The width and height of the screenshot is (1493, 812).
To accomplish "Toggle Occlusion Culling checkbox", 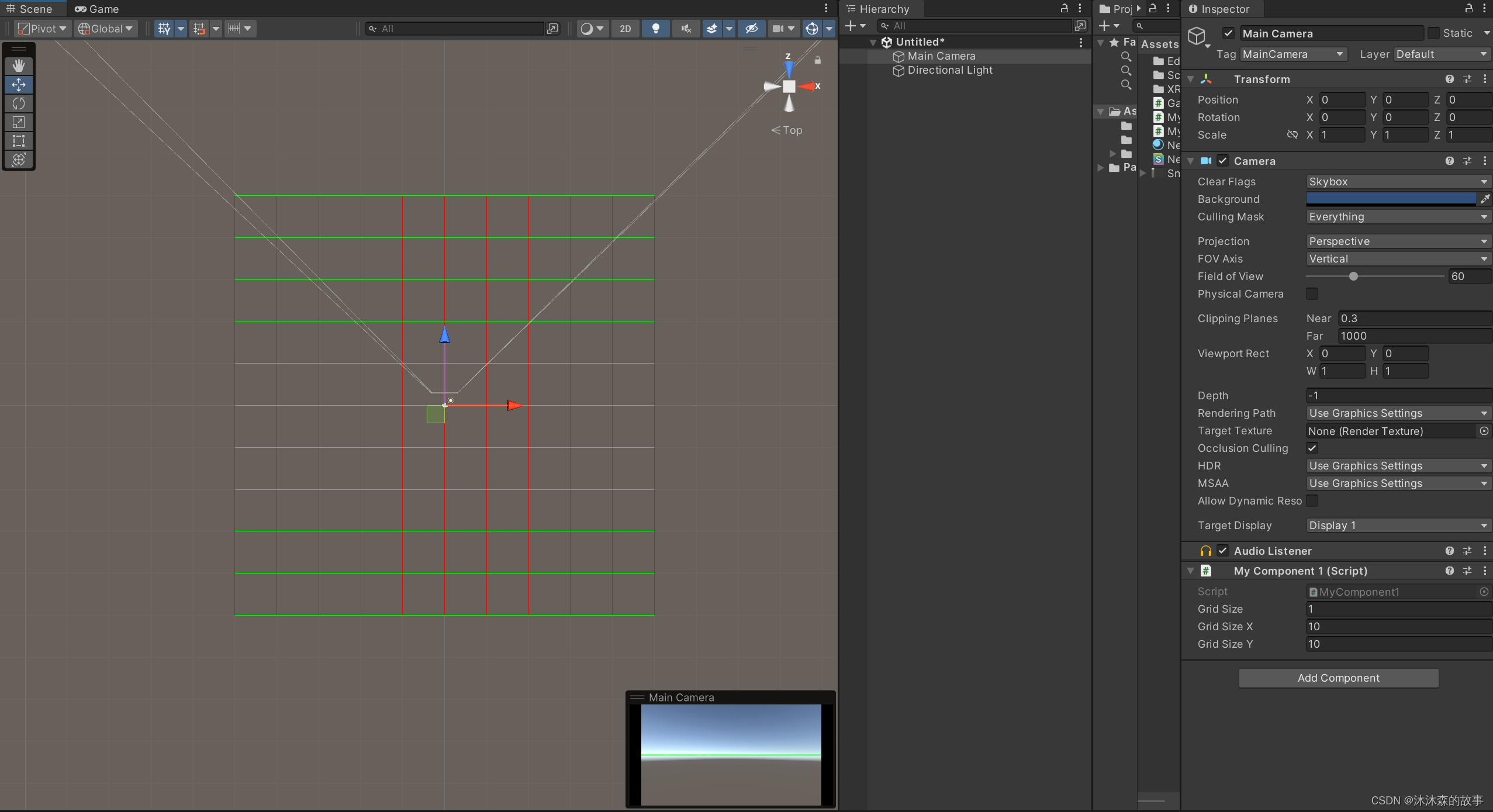I will coord(1311,448).
